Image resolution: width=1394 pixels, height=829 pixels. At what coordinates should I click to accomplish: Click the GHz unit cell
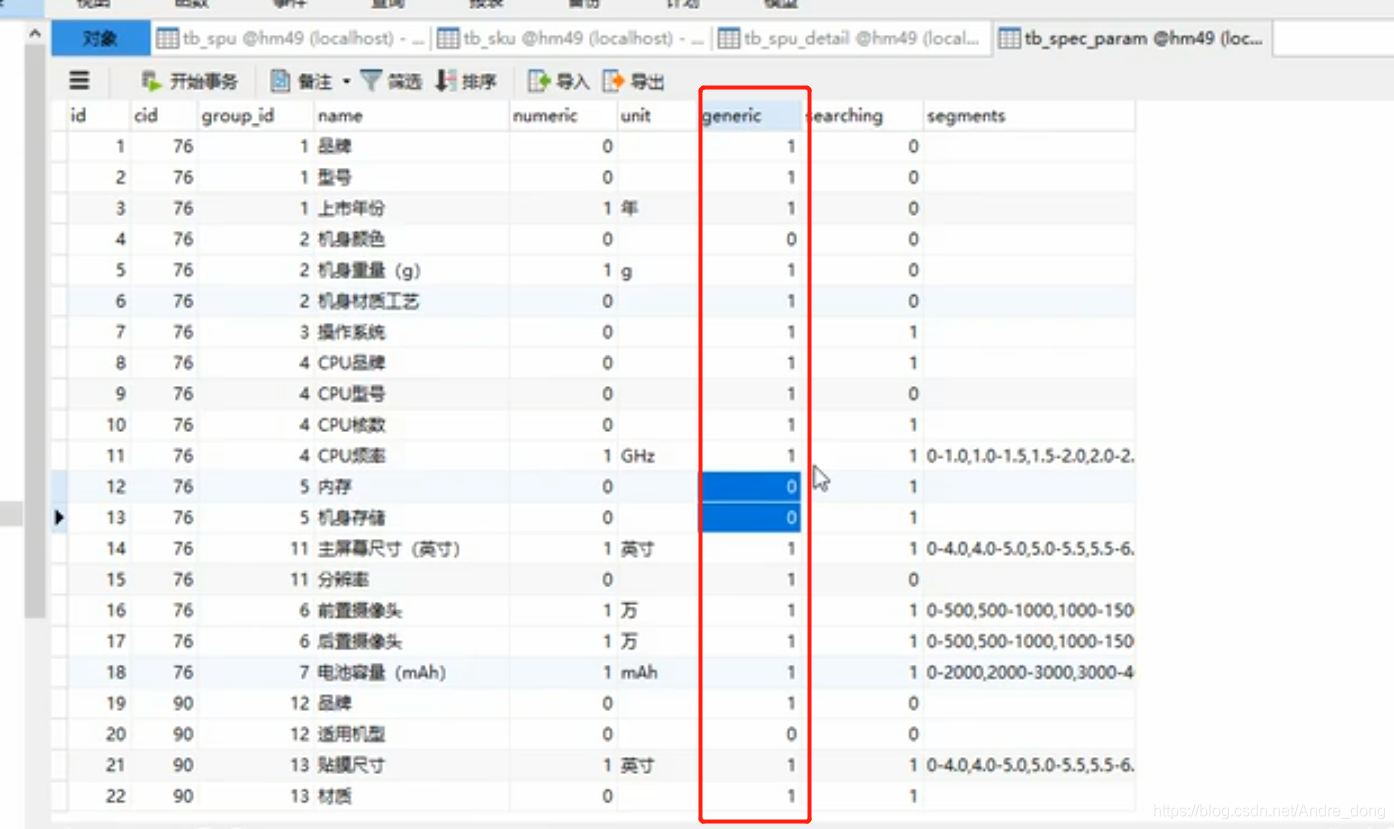657,456
